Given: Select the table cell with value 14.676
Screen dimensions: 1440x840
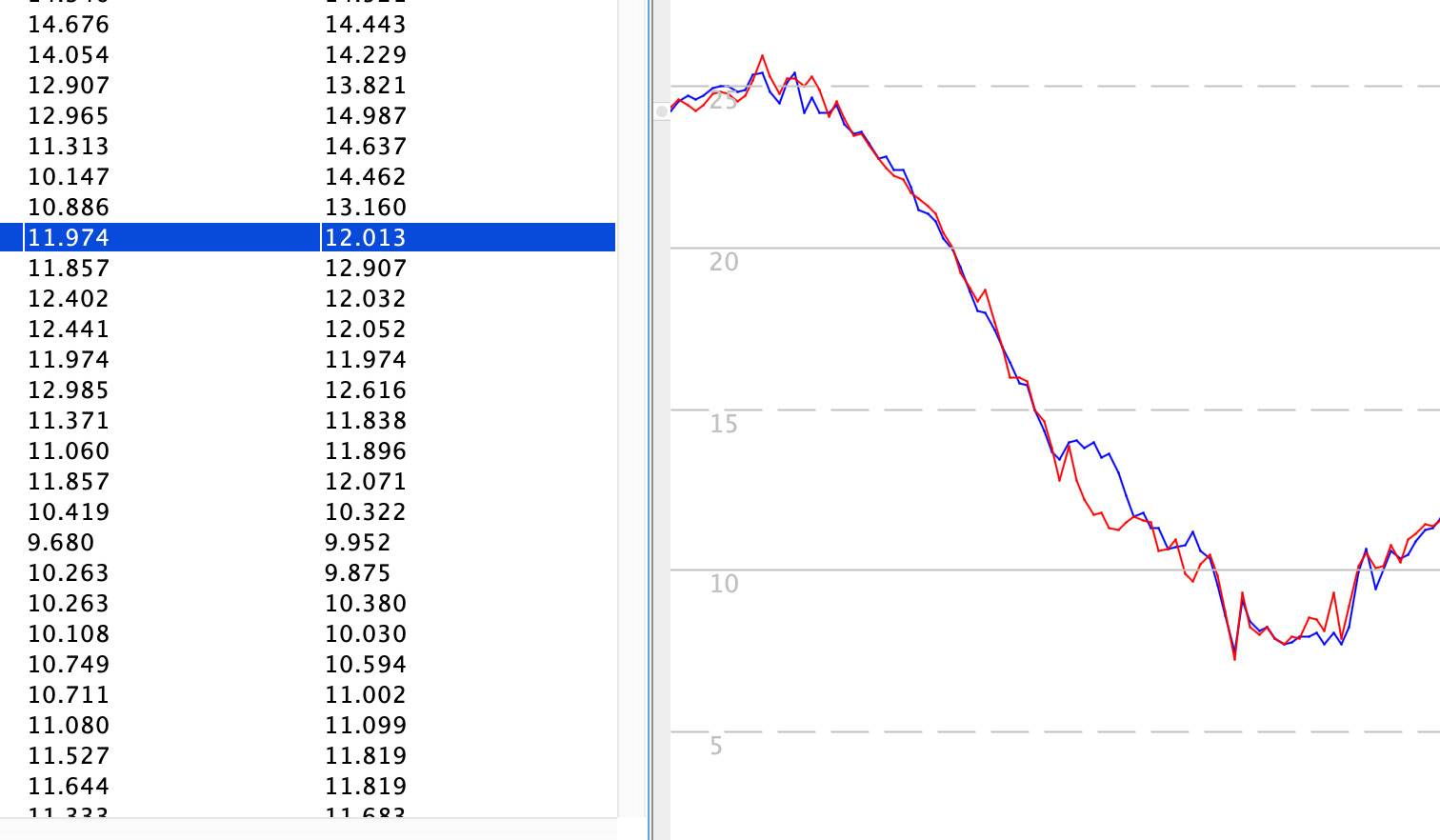Looking at the screenshot, I should point(69,24).
